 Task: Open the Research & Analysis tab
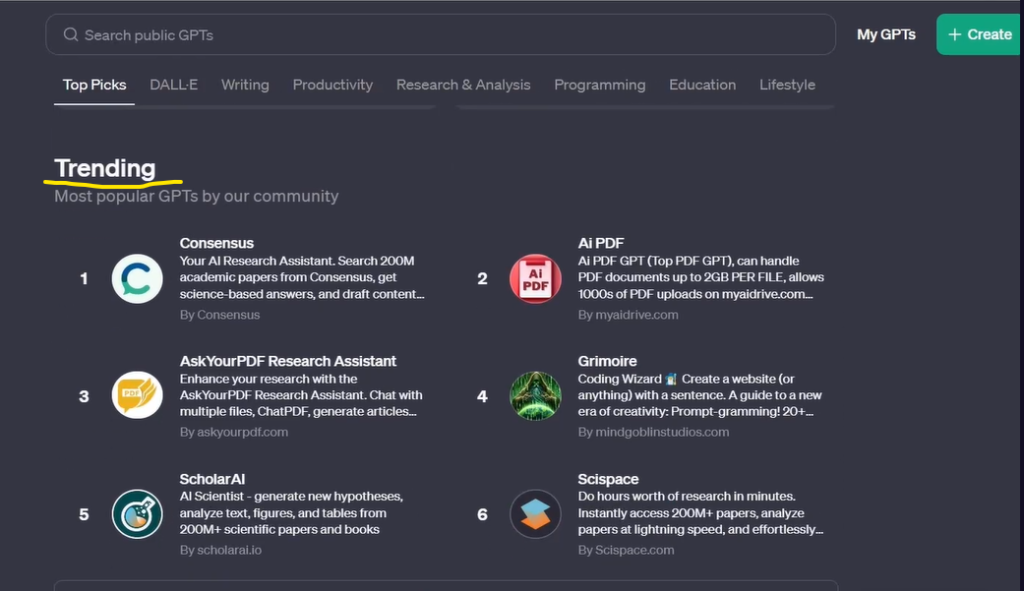coord(463,85)
